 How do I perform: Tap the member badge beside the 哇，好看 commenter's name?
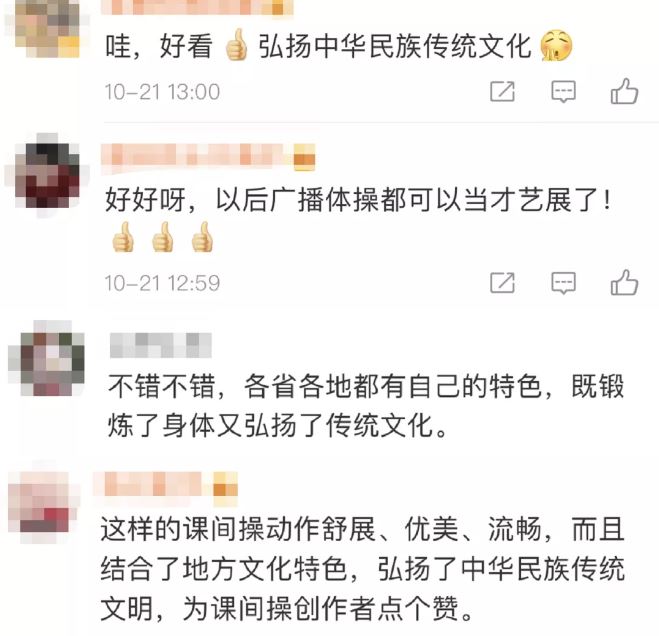click(x=277, y=7)
